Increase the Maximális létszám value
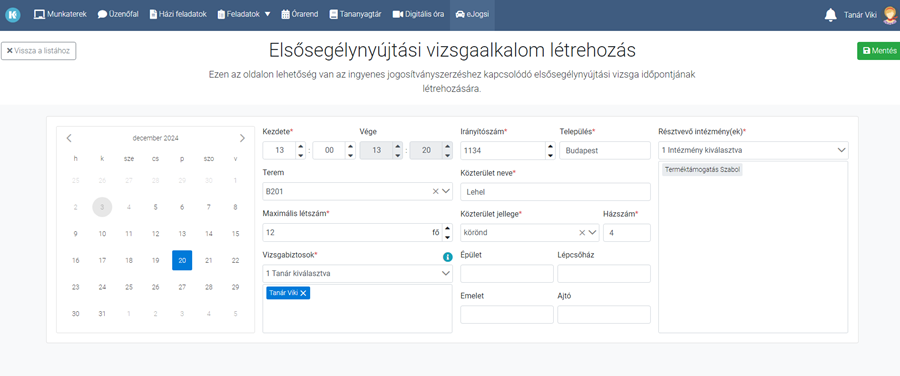Screen dimensions: 900x376 pos(447,228)
